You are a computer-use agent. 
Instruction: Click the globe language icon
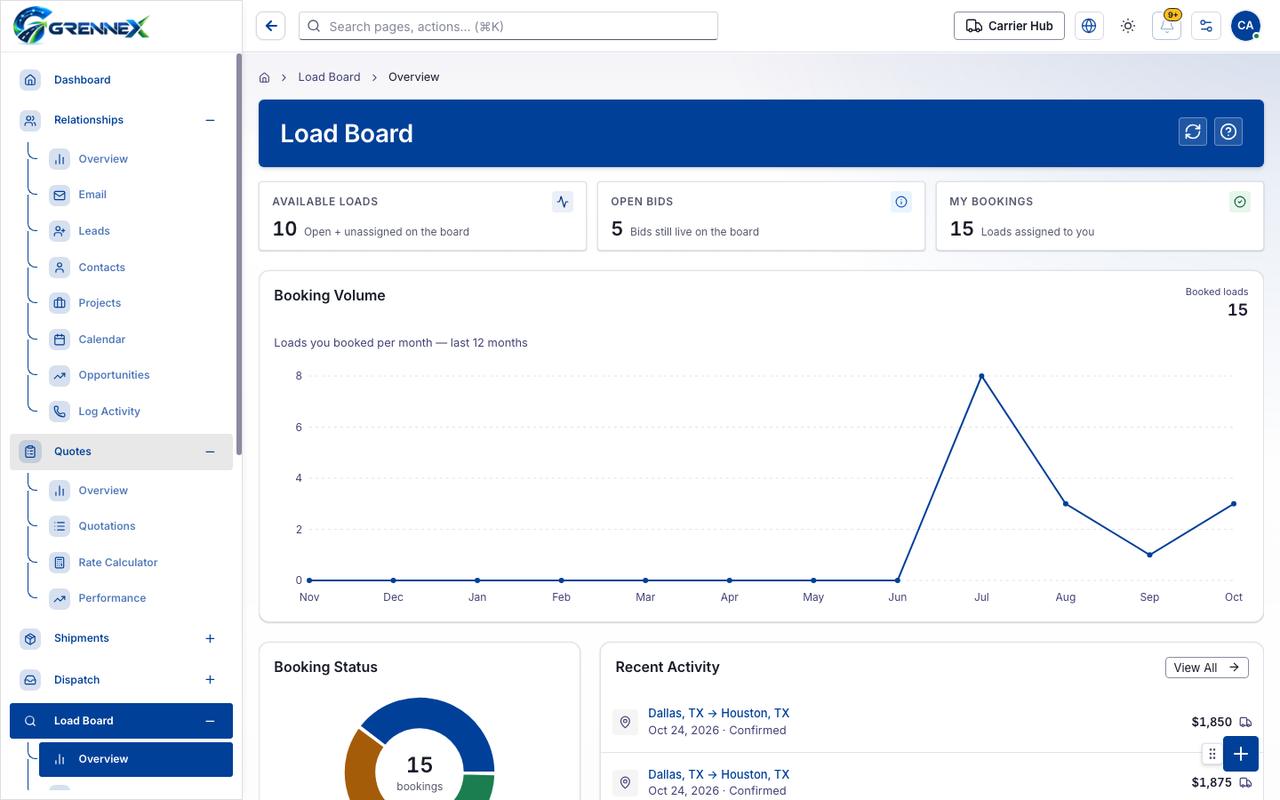pyautogui.click(x=1089, y=26)
